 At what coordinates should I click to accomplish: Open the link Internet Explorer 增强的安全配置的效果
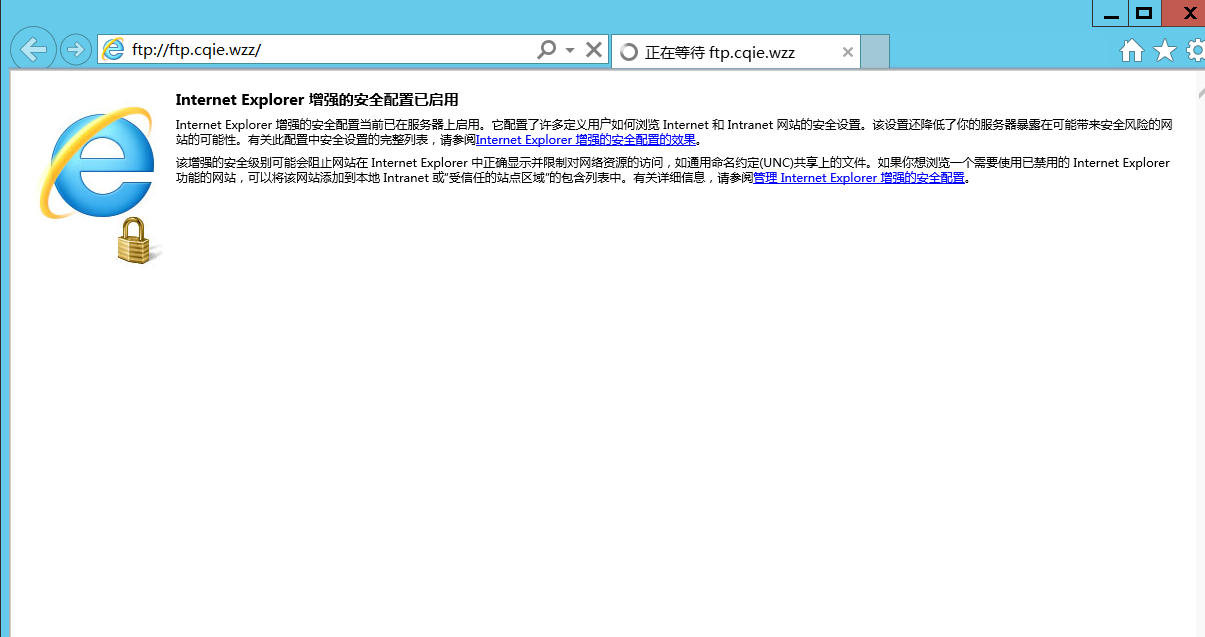coord(586,140)
